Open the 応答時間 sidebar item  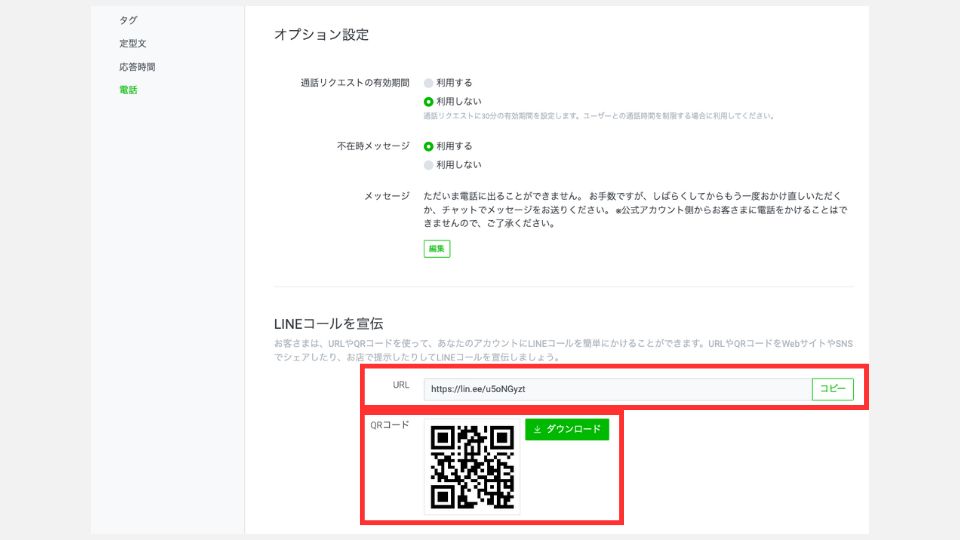[137, 67]
